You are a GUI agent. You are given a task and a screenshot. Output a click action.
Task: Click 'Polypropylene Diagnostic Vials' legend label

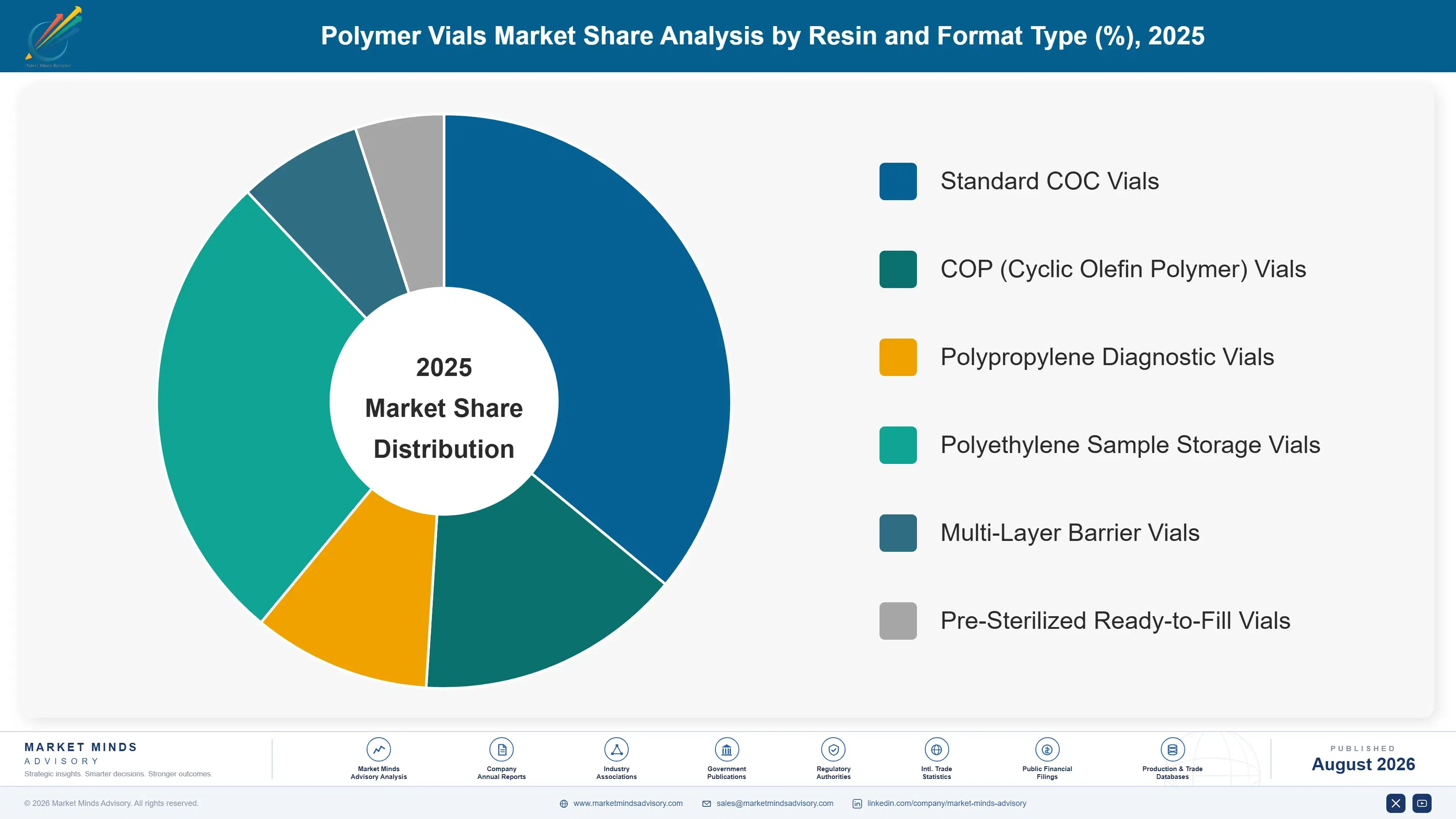pos(1107,358)
